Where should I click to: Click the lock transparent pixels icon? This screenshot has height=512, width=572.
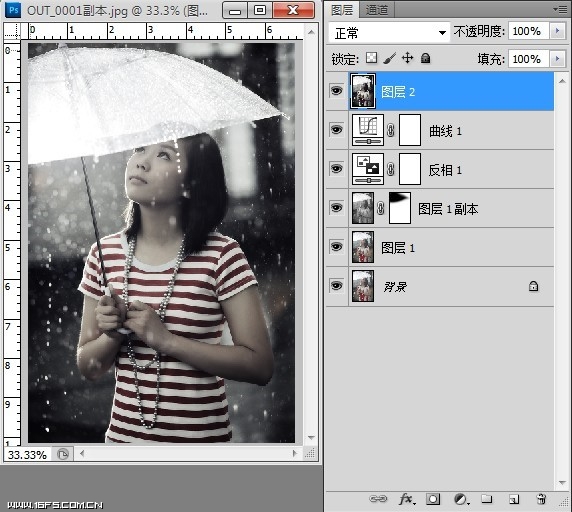click(371, 58)
